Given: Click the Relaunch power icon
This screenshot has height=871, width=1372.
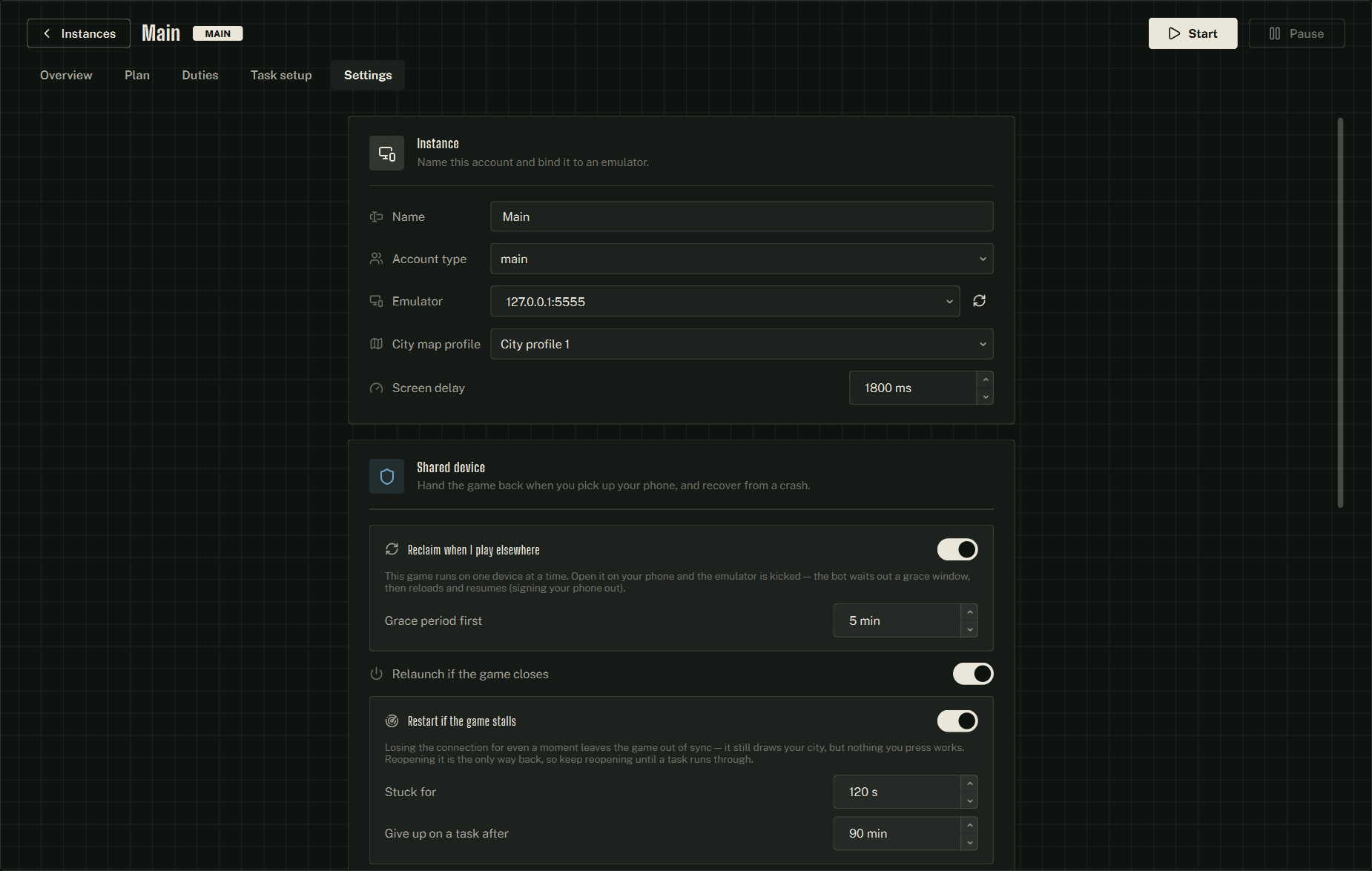Looking at the screenshot, I should coord(376,674).
